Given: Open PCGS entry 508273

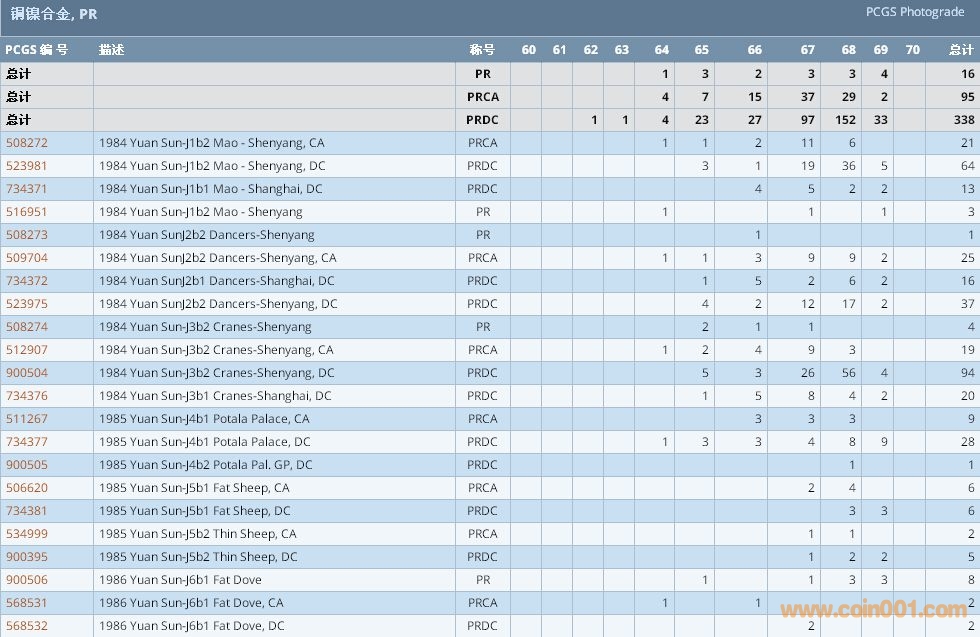Looking at the screenshot, I should [27, 235].
